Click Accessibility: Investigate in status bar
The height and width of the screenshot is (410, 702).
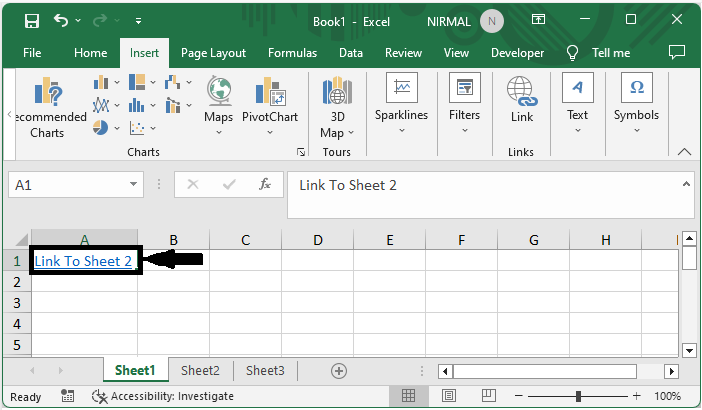tap(162, 396)
